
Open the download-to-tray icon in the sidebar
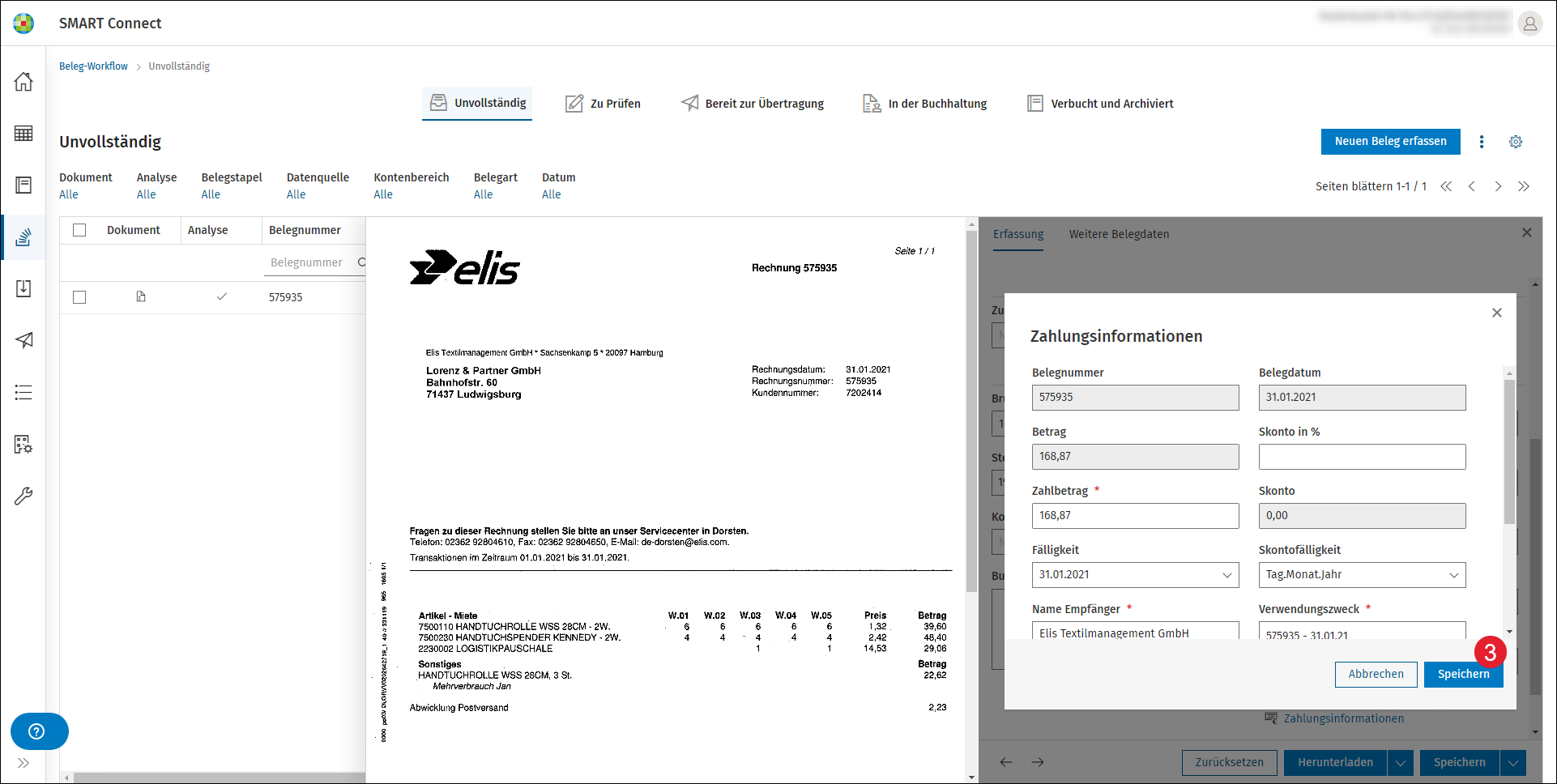click(23, 288)
